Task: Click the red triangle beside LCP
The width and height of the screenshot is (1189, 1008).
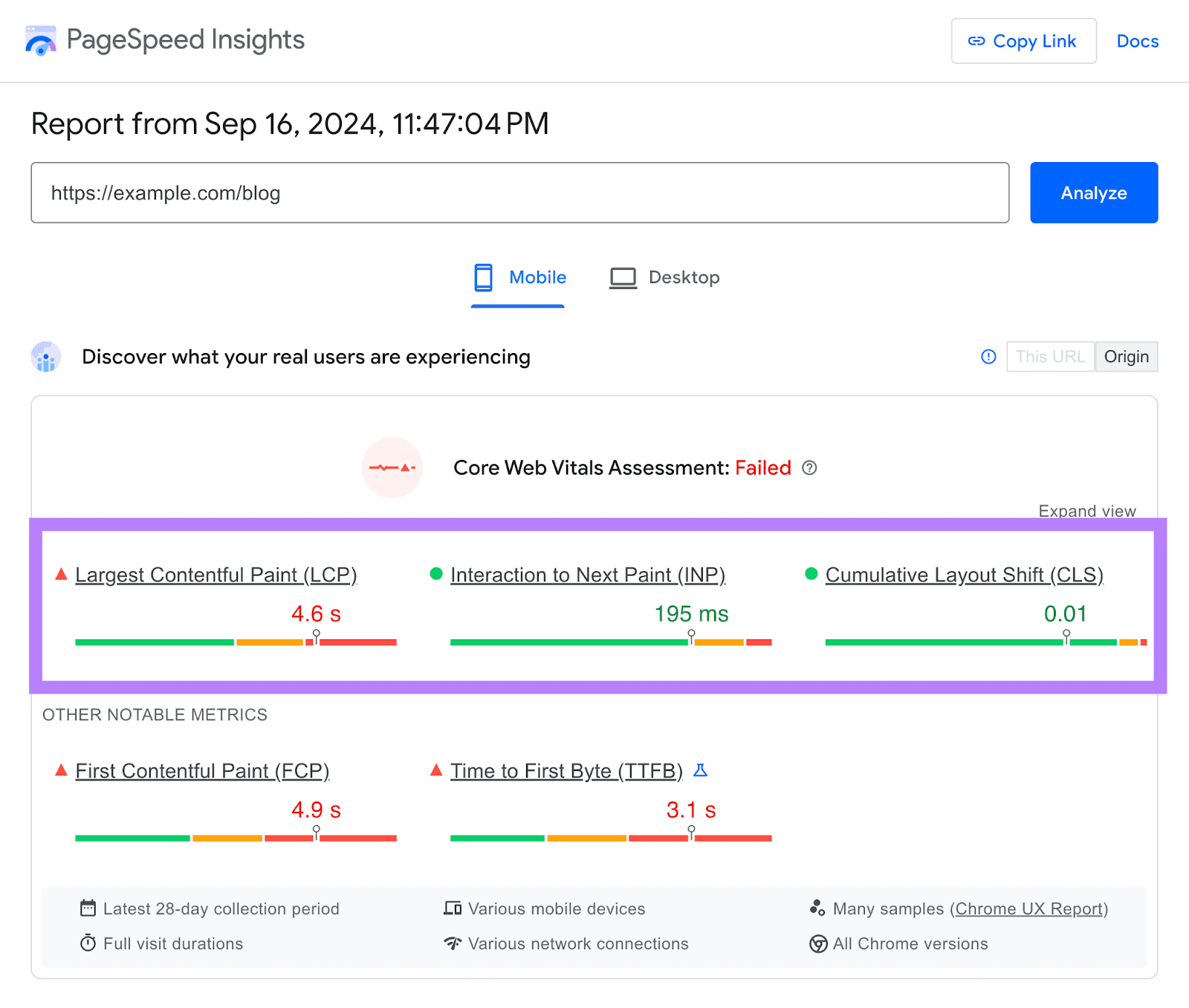Action: (62, 574)
